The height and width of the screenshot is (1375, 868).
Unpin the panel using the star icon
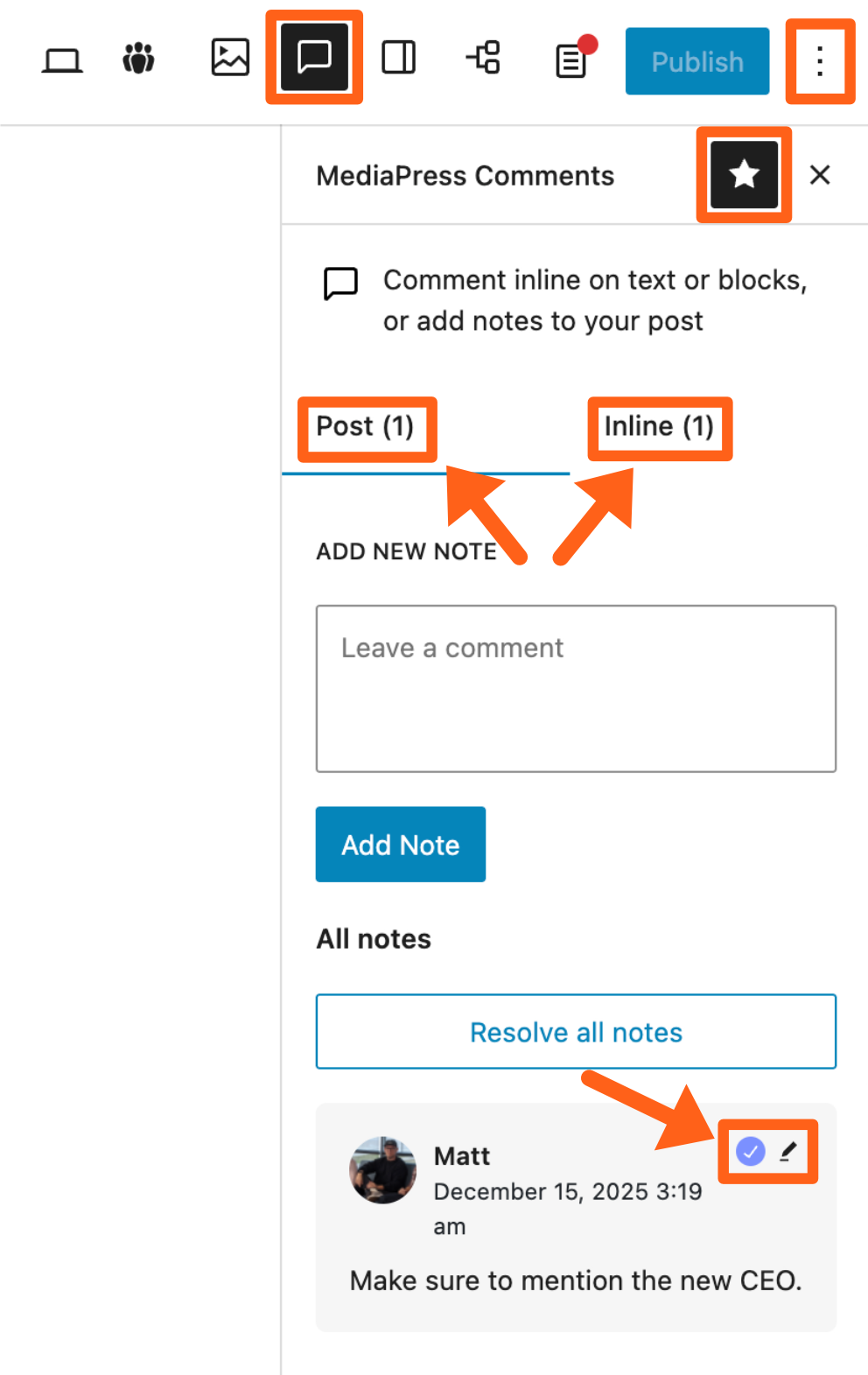pyautogui.click(x=744, y=175)
